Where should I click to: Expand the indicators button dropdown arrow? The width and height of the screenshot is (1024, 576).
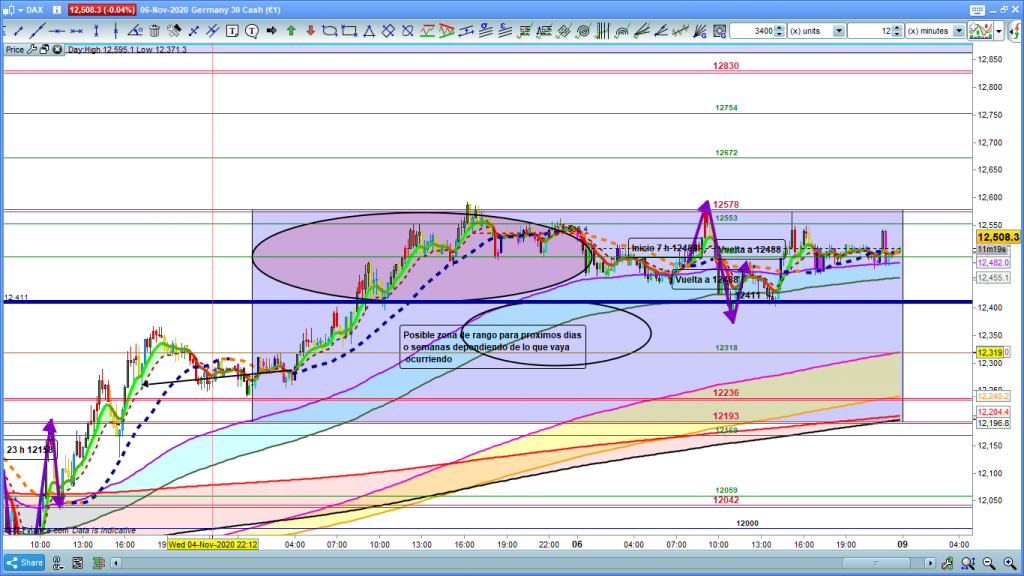tap(999, 31)
